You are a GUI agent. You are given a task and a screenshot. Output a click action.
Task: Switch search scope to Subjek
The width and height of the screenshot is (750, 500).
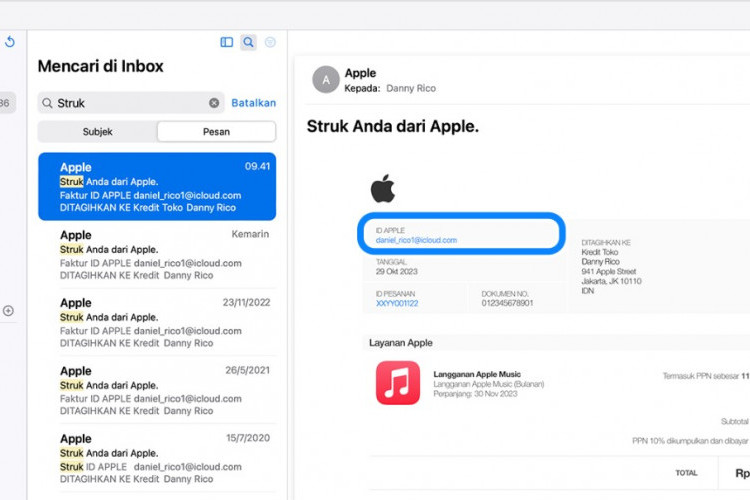(97, 132)
